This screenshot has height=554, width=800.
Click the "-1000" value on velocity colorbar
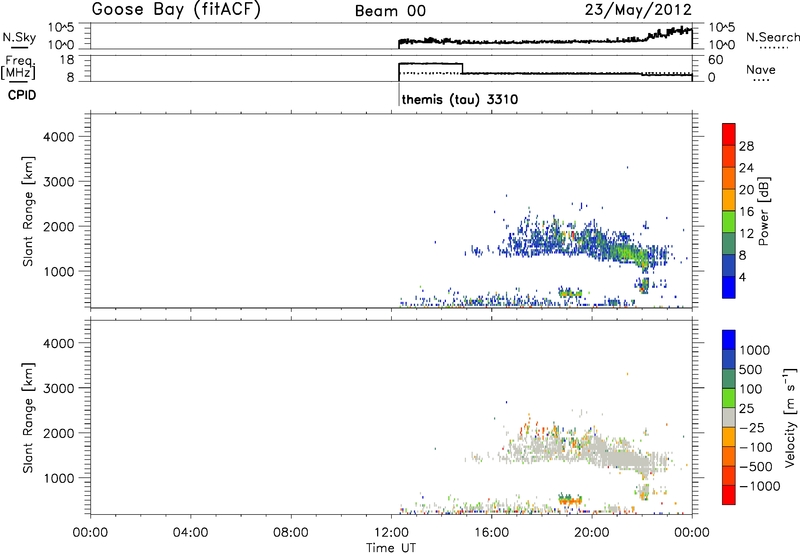click(x=759, y=486)
